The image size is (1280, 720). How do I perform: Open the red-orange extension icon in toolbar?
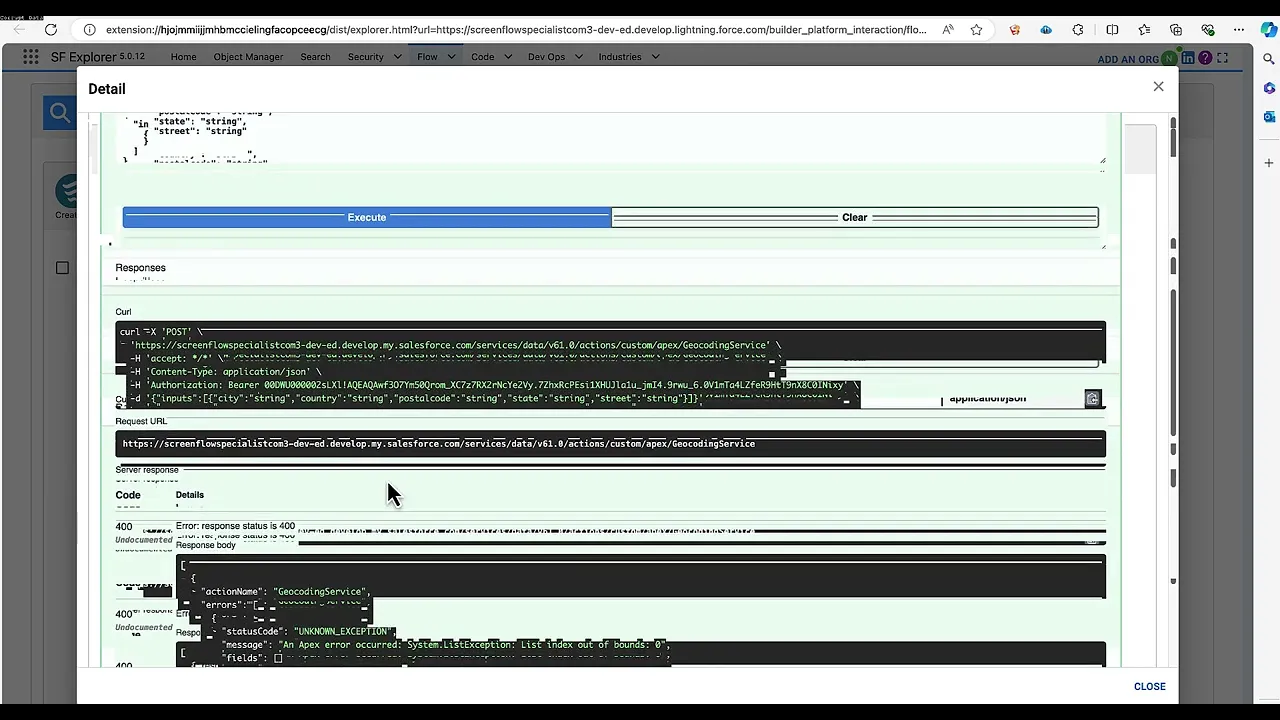coord(1015,30)
